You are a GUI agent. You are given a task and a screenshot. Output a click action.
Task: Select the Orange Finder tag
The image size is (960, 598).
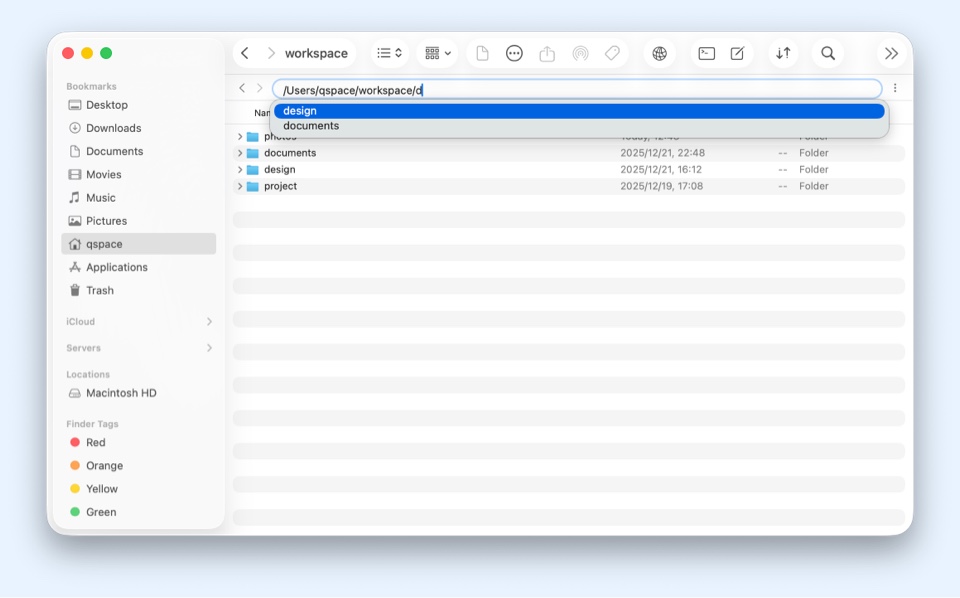104,466
